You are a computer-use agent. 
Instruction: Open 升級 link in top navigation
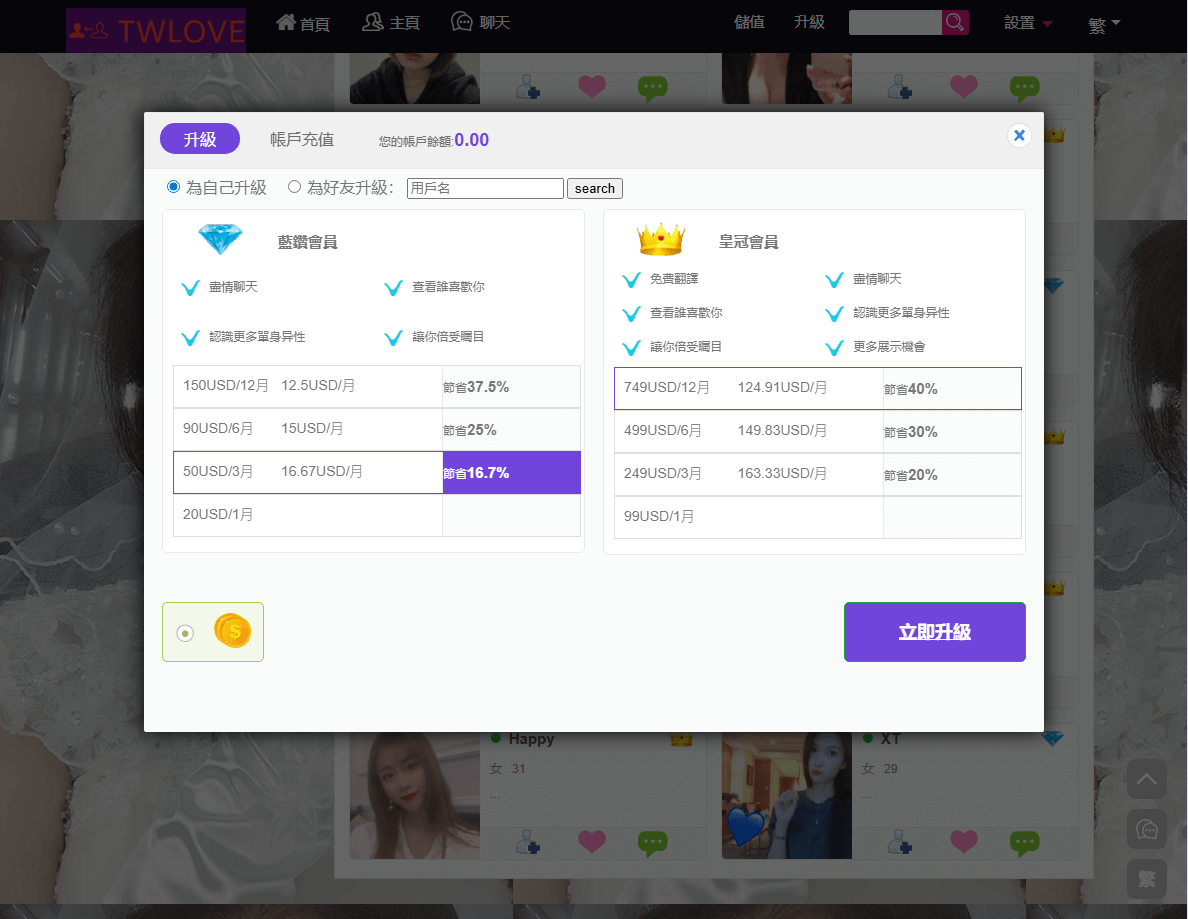pos(809,22)
